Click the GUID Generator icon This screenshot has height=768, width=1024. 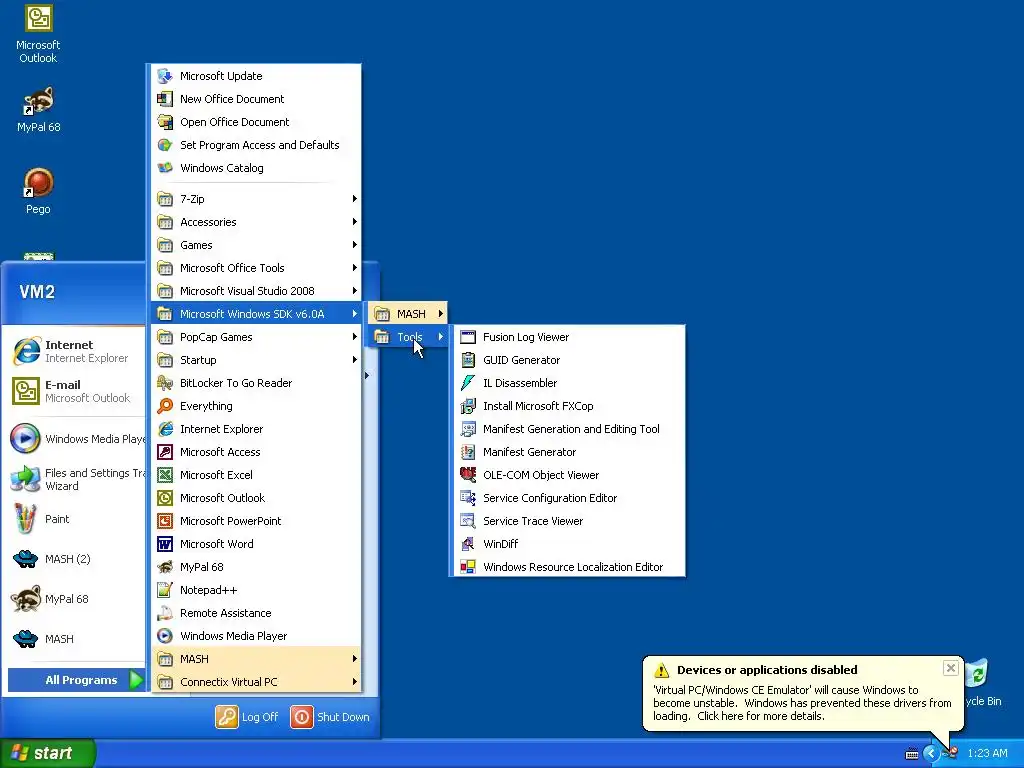coord(468,360)
